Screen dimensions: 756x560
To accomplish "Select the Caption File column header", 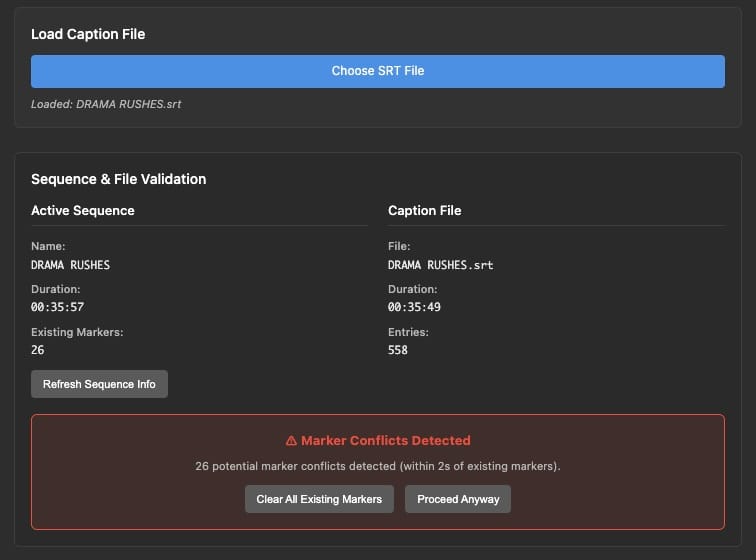I will coord(424,211).
